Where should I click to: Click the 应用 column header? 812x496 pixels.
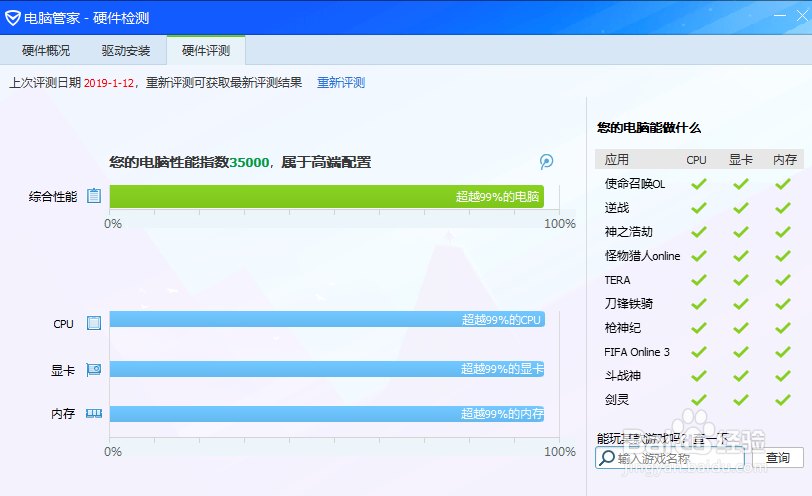[617, 159]
